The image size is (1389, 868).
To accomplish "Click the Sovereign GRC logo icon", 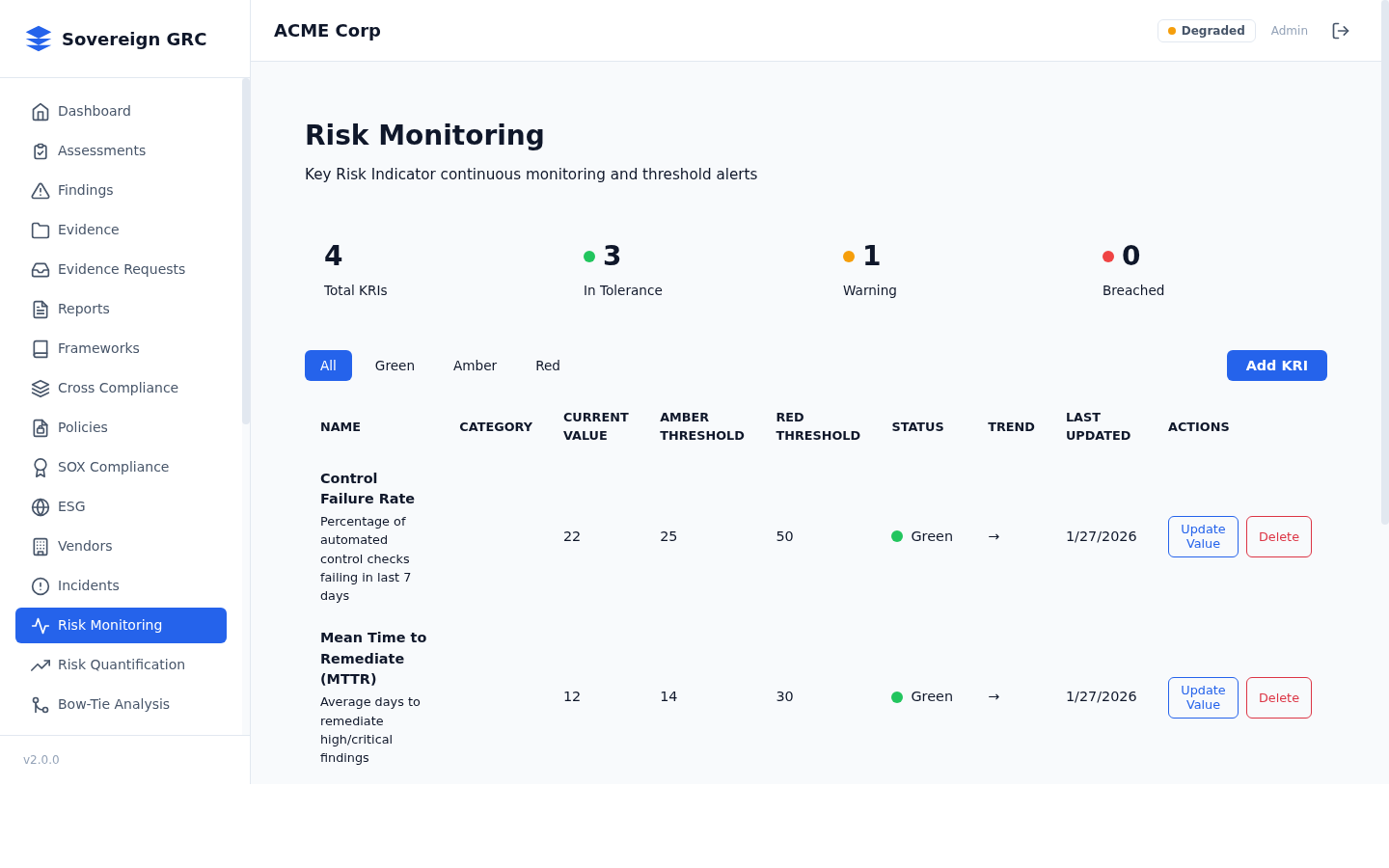I will (39, 39).
